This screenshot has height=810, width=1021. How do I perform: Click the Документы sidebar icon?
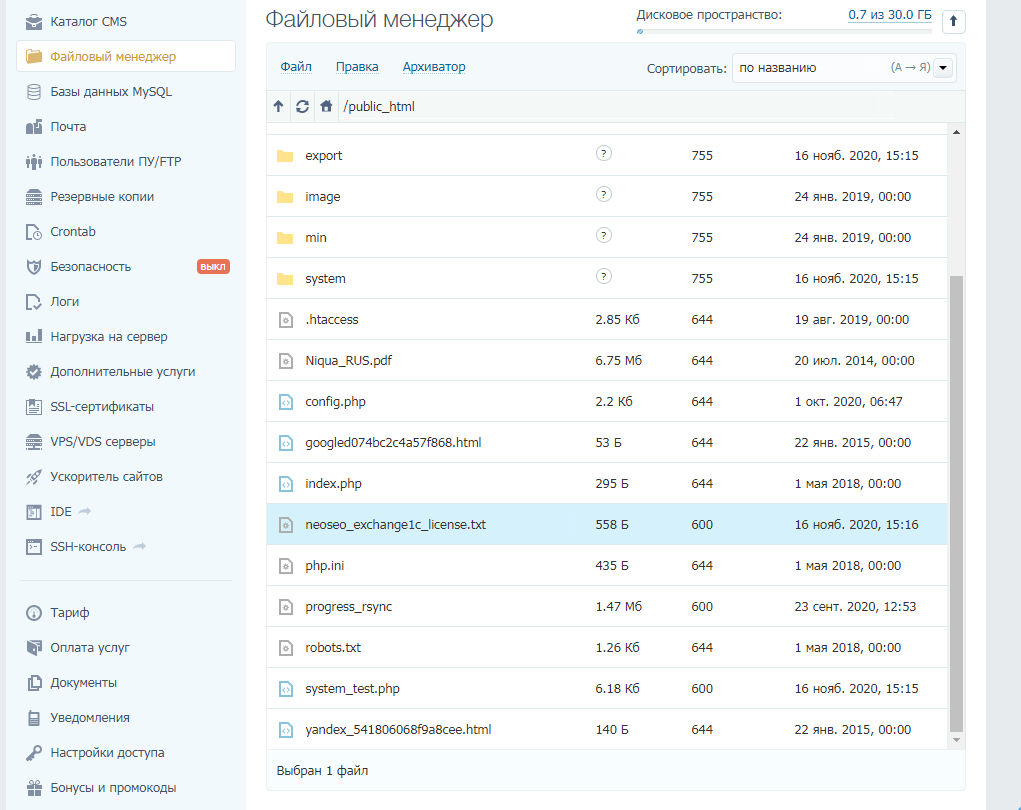(x=34, y=683)
